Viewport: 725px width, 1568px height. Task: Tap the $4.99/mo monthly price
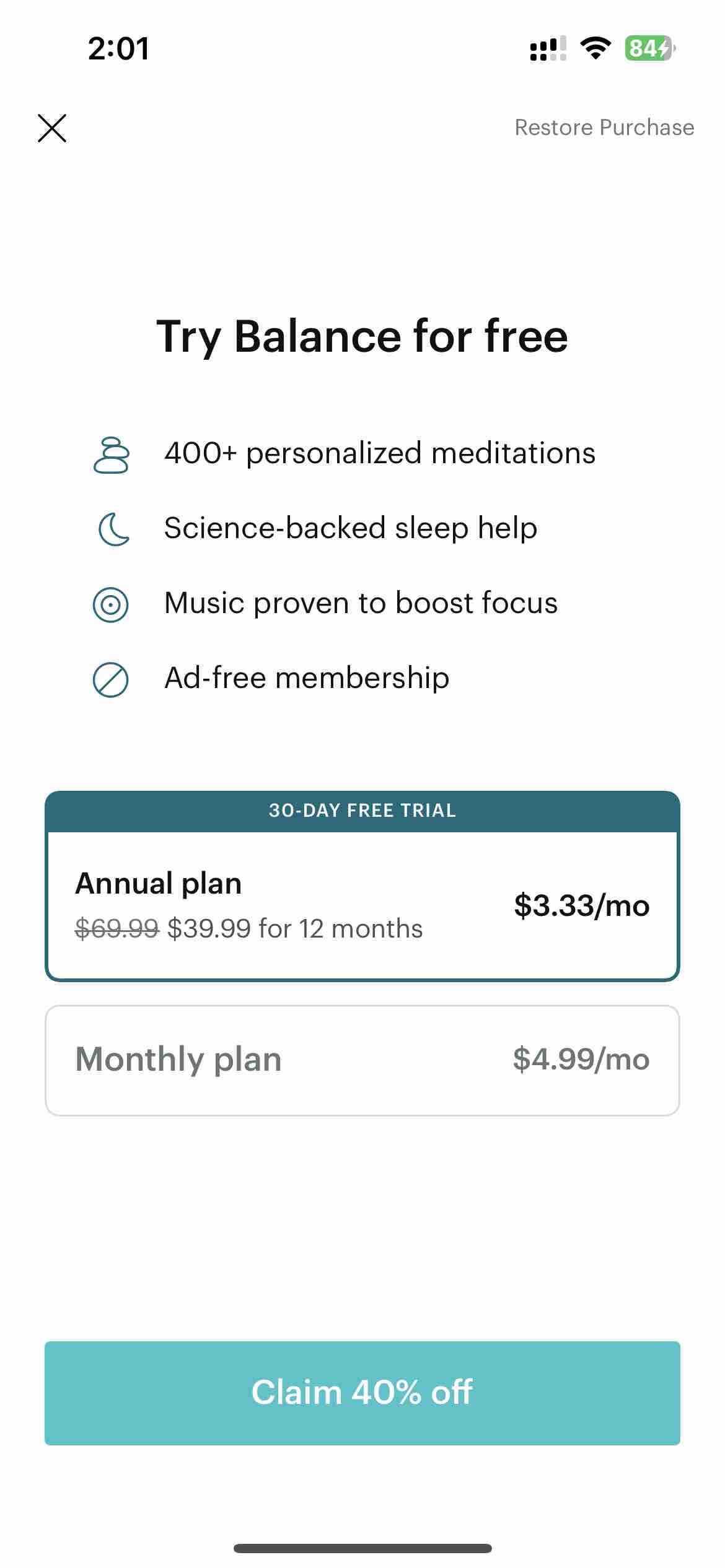[581, 1059]
